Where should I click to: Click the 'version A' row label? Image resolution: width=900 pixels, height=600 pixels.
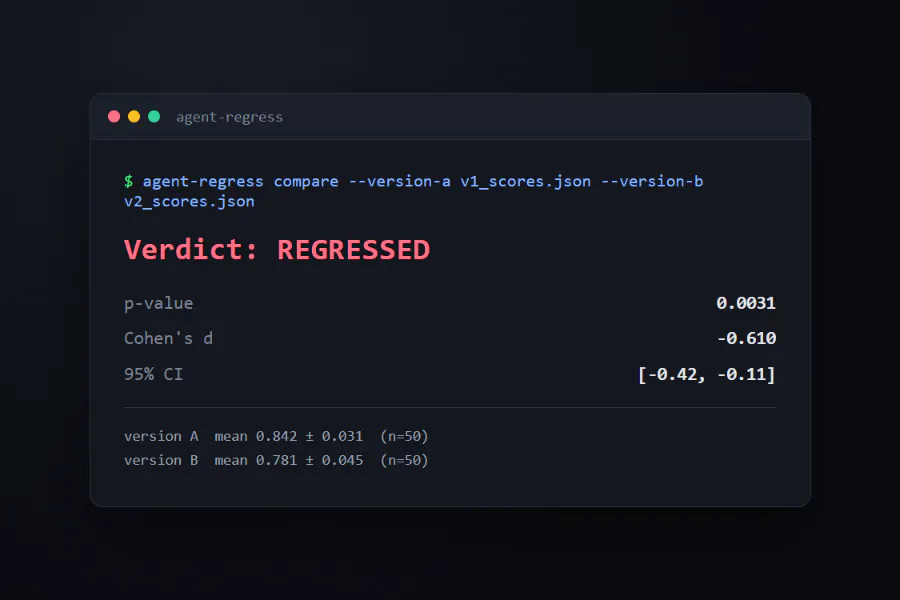pos(161,436)
